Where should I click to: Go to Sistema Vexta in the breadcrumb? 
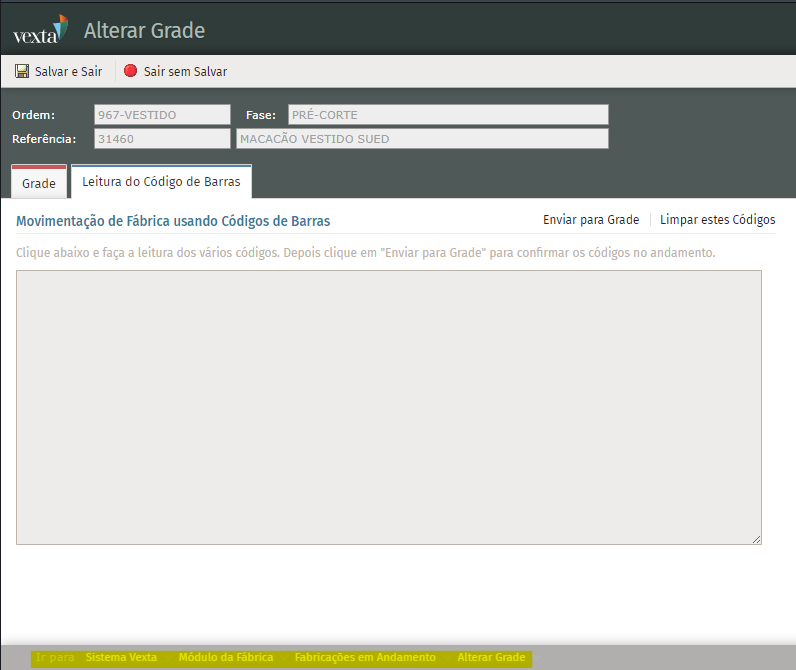click(121, 658)
